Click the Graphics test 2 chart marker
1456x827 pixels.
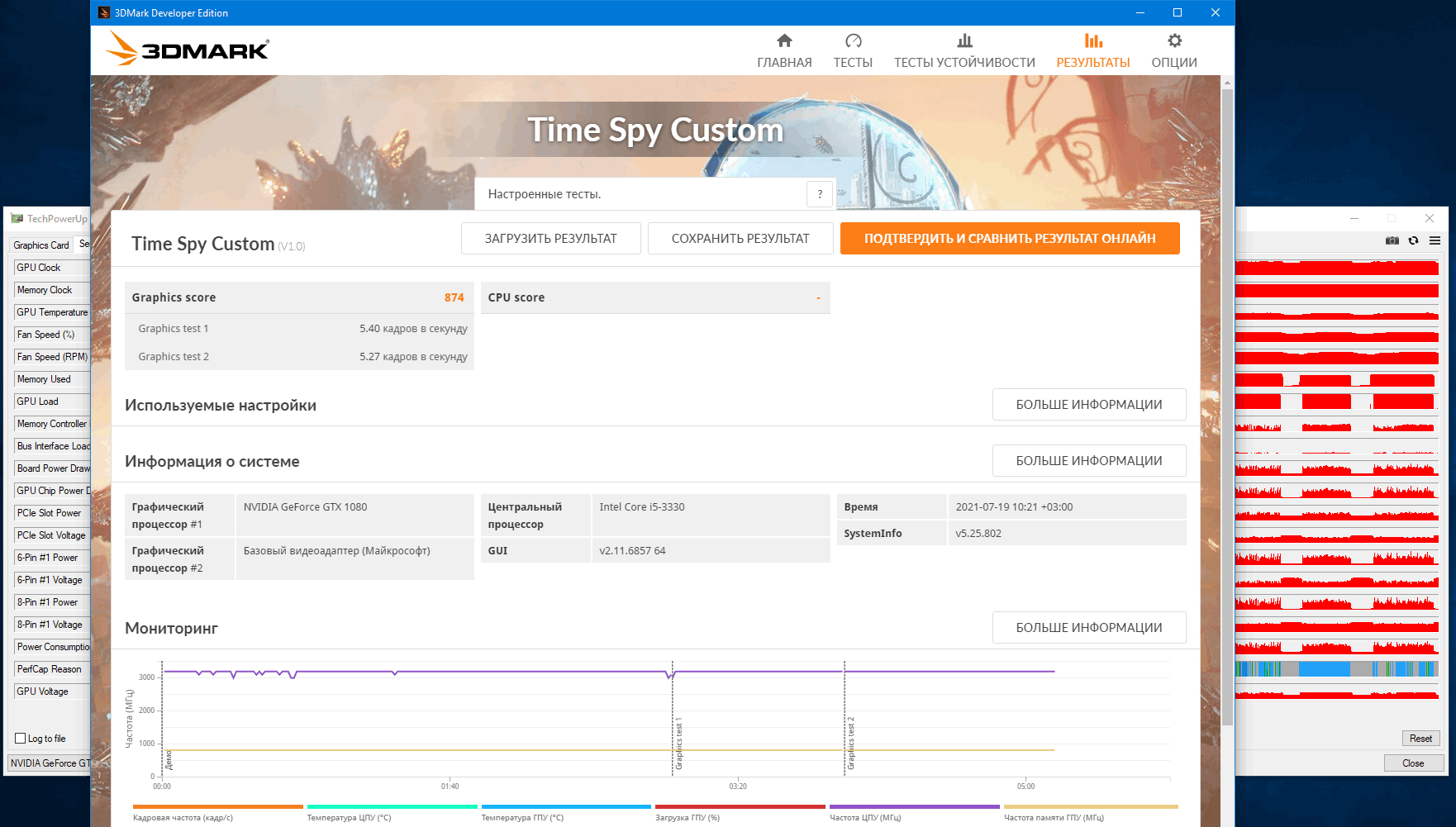tap(851, 744)
